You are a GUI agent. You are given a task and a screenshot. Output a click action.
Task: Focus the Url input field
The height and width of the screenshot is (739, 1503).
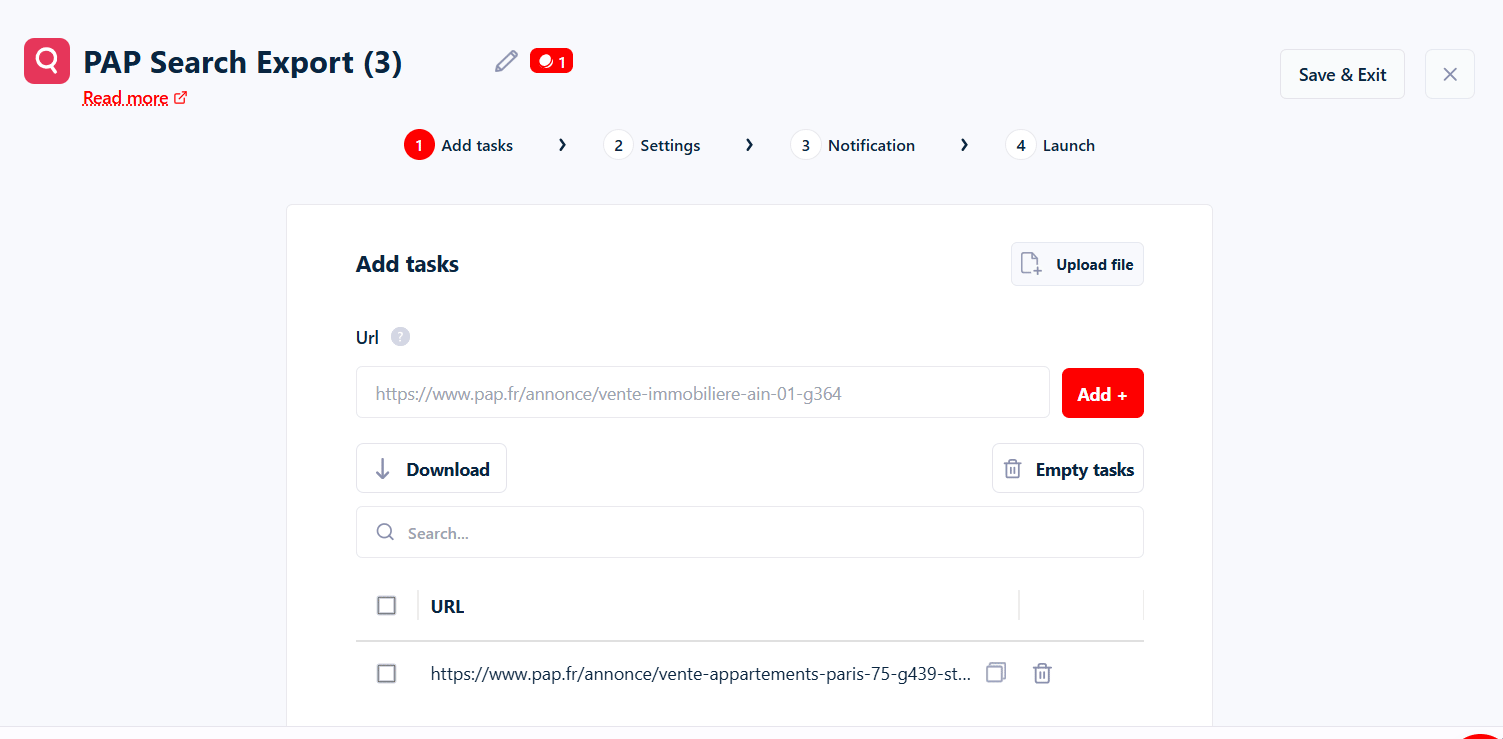click(703, 392)
